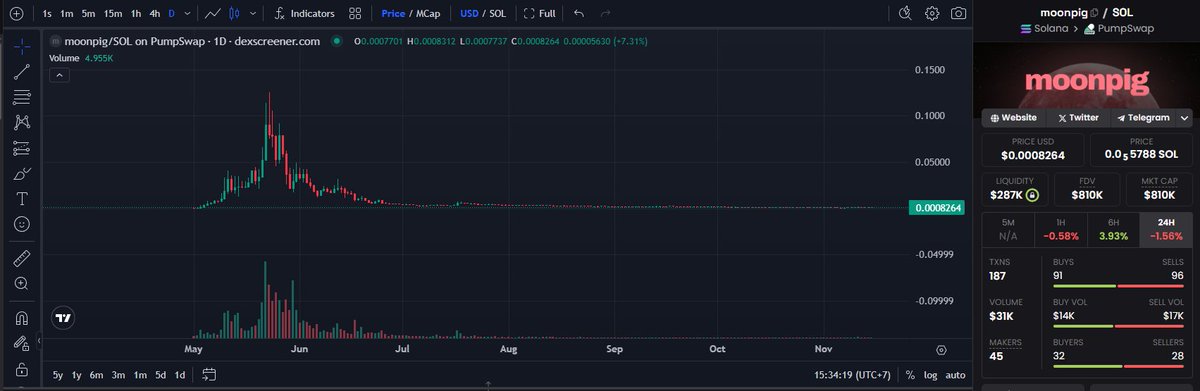
Task: Select the brush drawing tool
Action: pos(21,174)
